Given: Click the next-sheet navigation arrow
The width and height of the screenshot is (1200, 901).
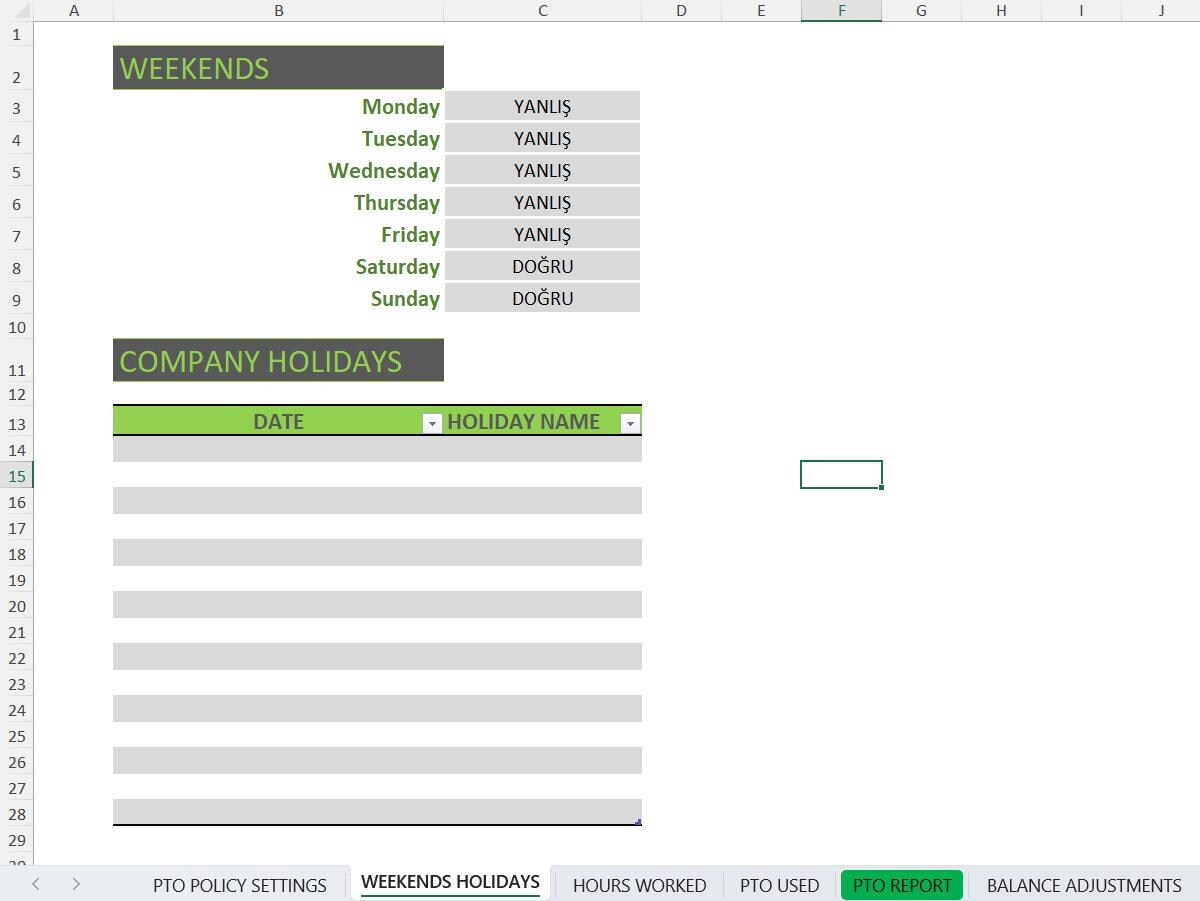Looking at the screenshot, I should (x=76, y=884).
